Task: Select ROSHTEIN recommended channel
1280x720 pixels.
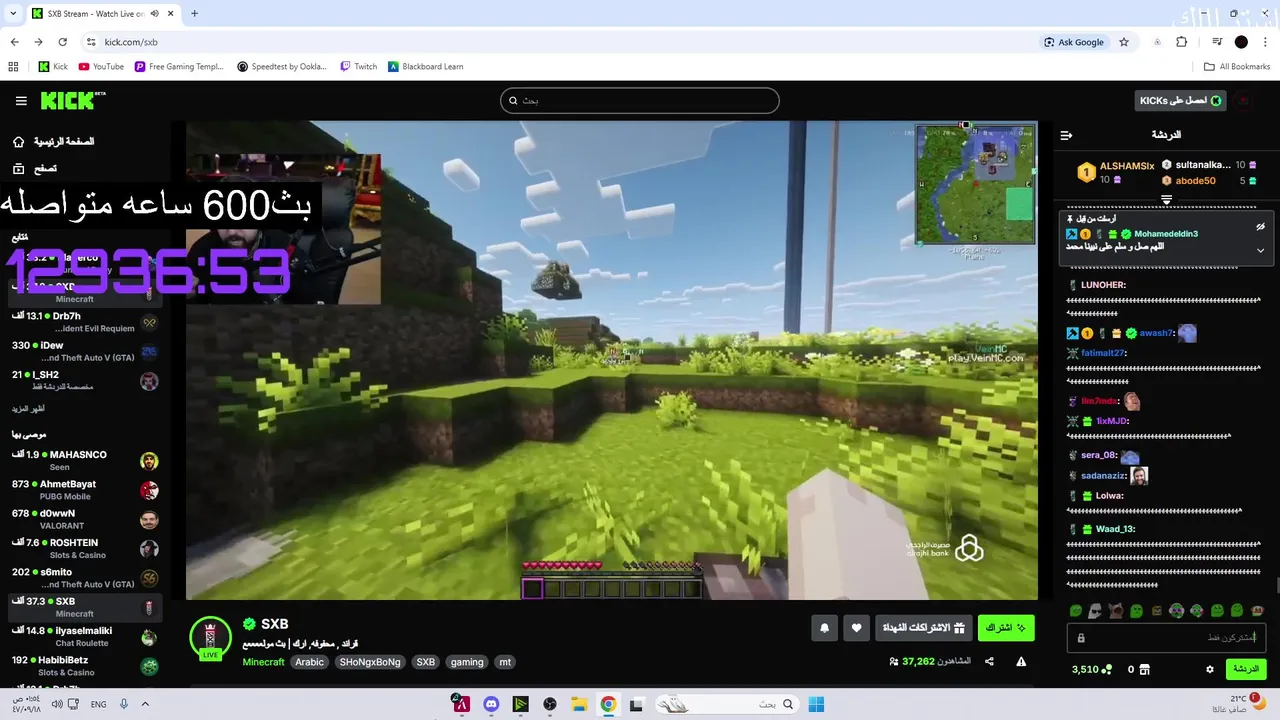Action: (84, 548)
